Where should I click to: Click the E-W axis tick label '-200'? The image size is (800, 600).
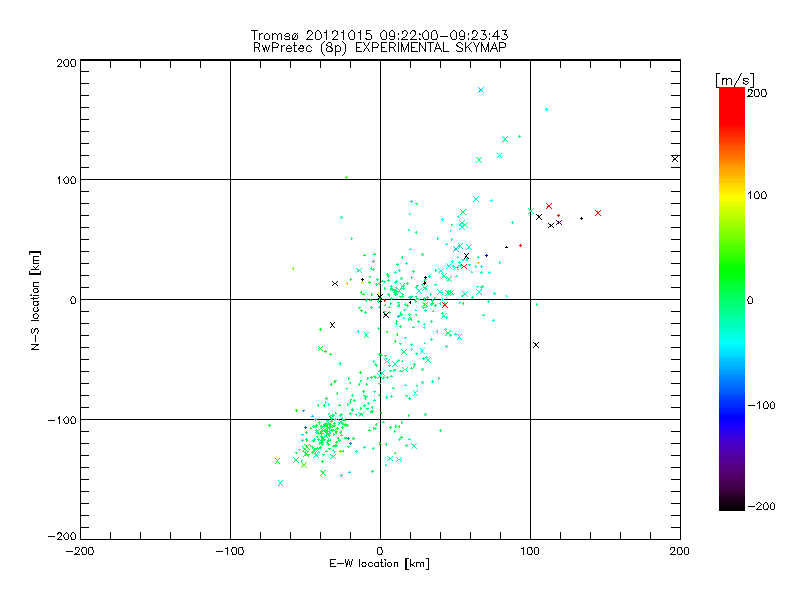(x=80, y=552)
